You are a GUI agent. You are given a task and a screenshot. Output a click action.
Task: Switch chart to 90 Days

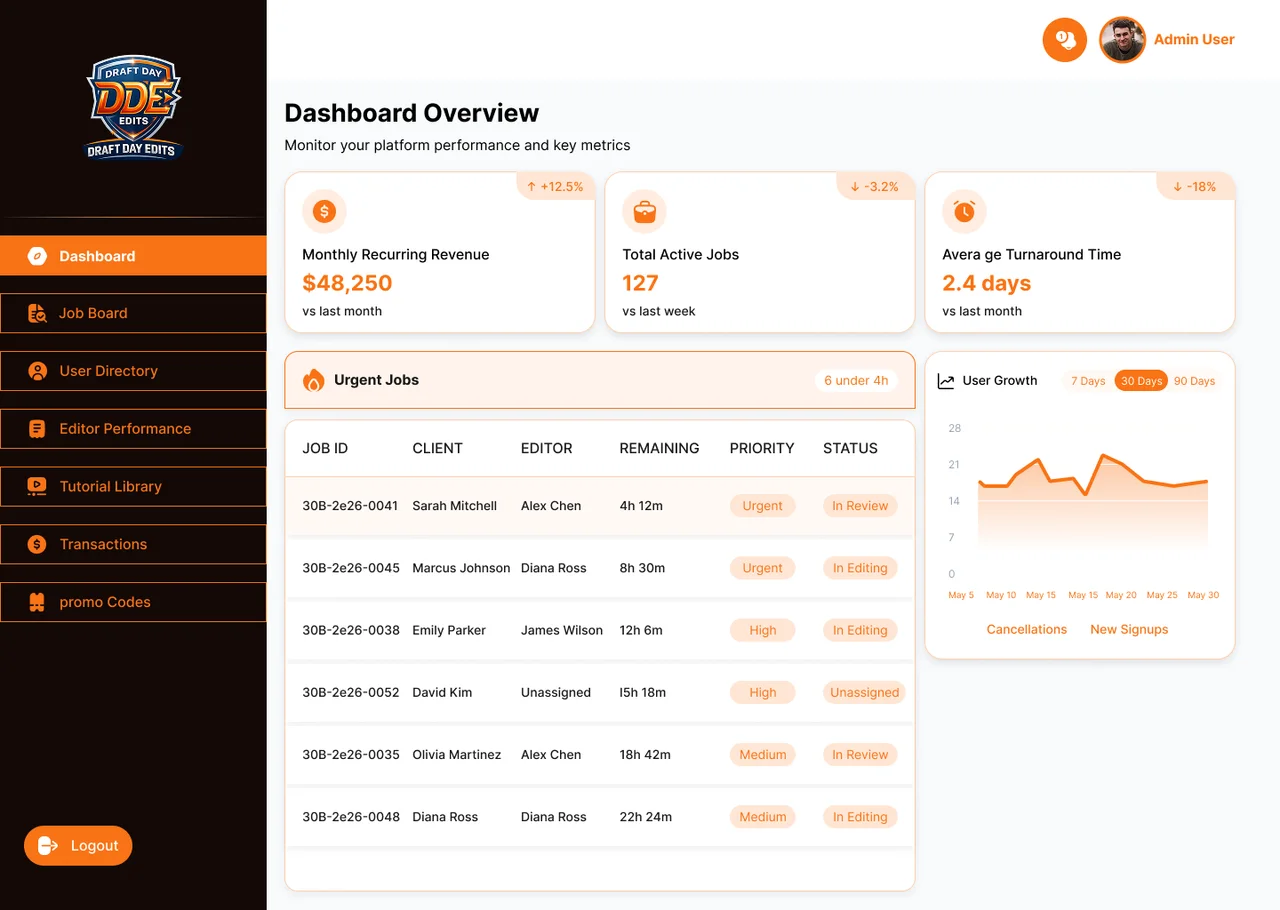pyautogui.click(x=1194, y=381)
